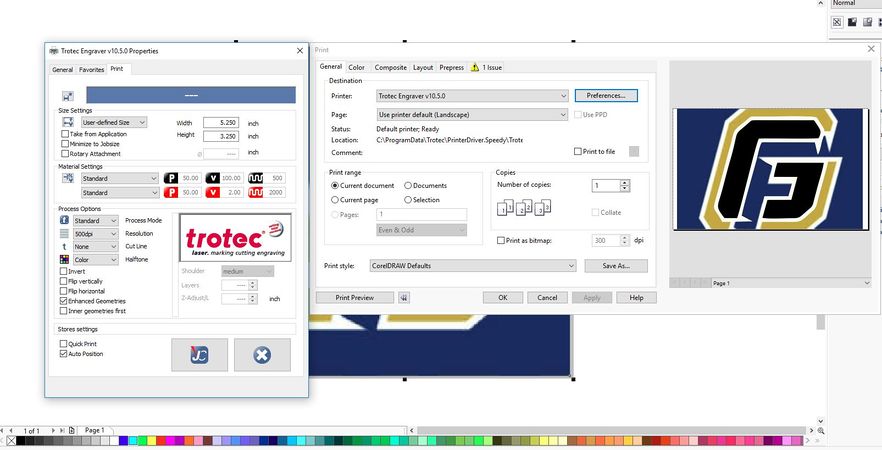Click the Halftone color grid icon
The width and height of the screenshot is (882, 450).
pyautogui.click(x=64, y=259)
